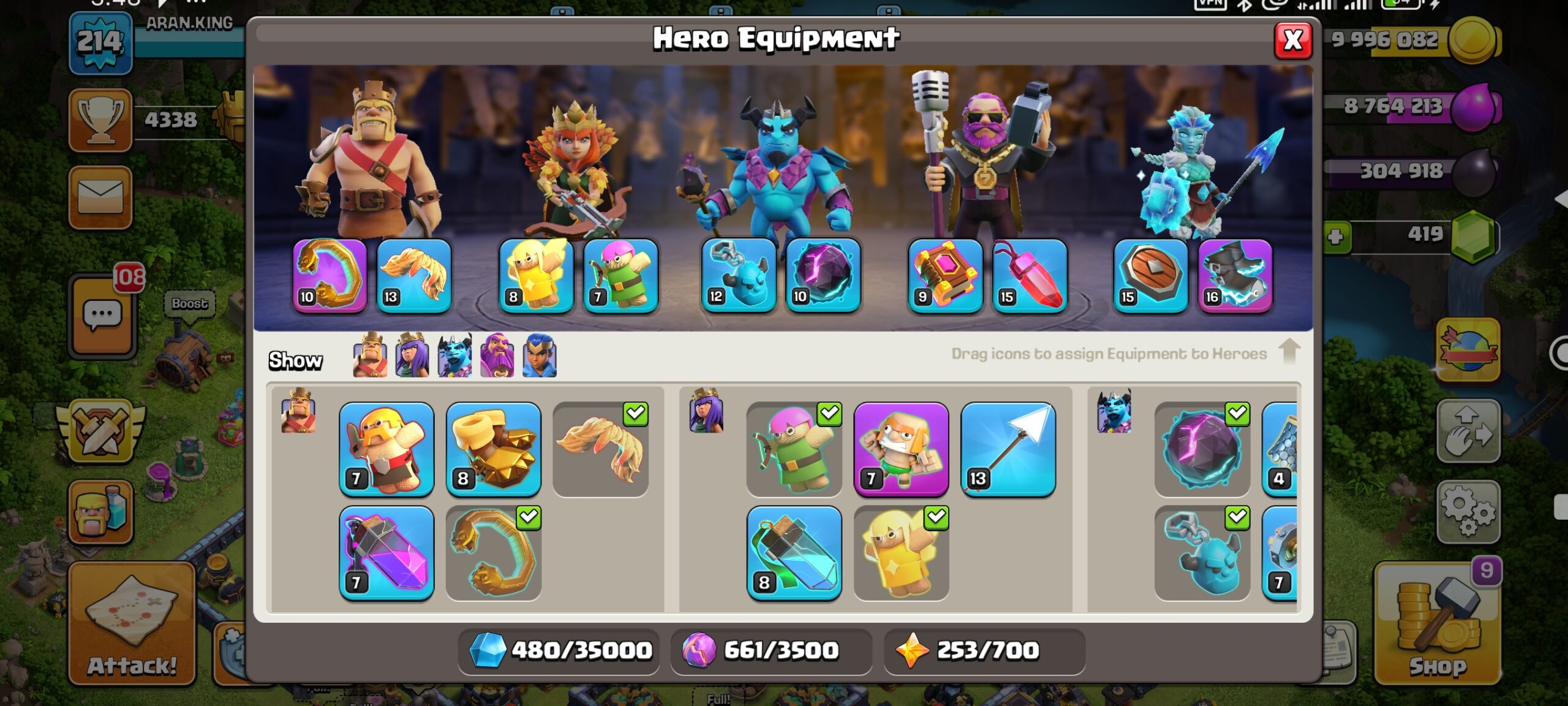This screenshot has width=1568, height=706.
Task: Open the Shop button
Action: [1437, 622]
